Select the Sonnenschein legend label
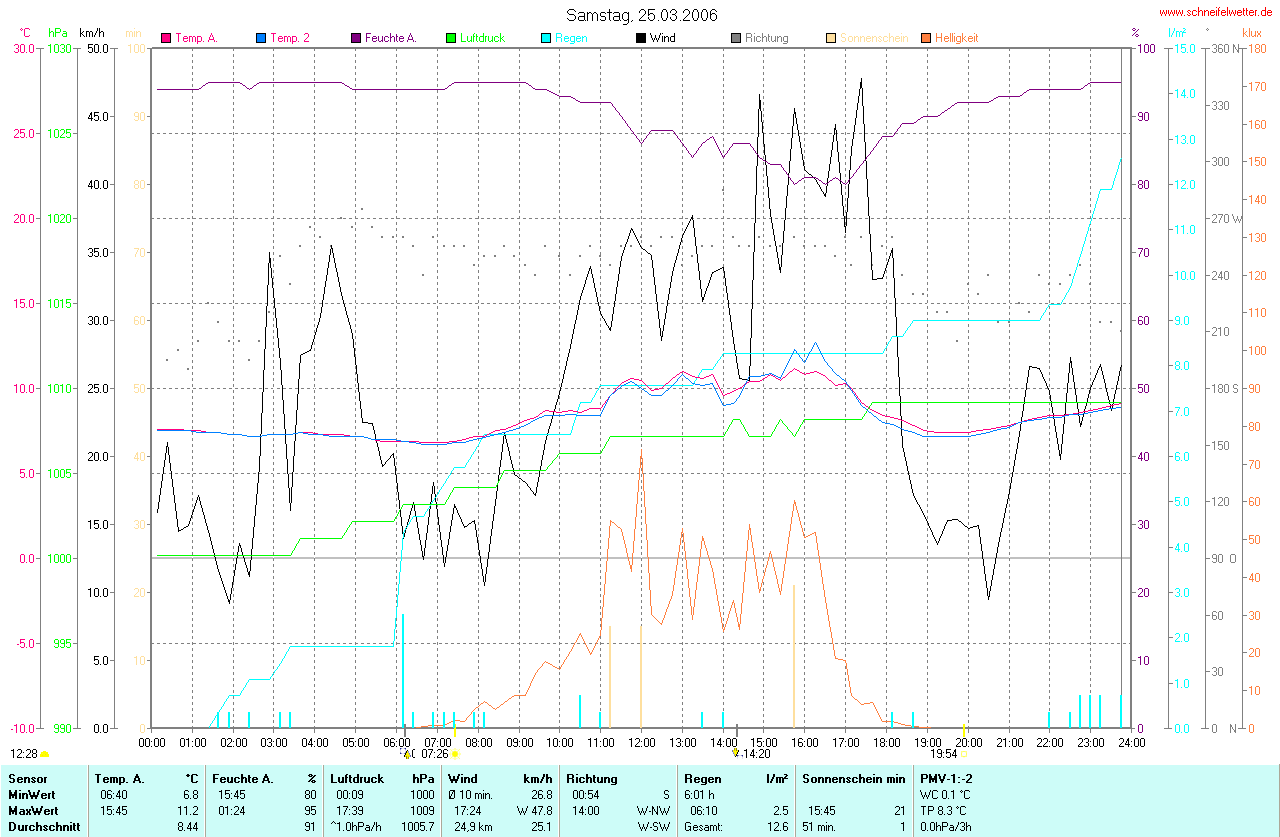Viewport: 1280px width, 837px height. [874, 38]
